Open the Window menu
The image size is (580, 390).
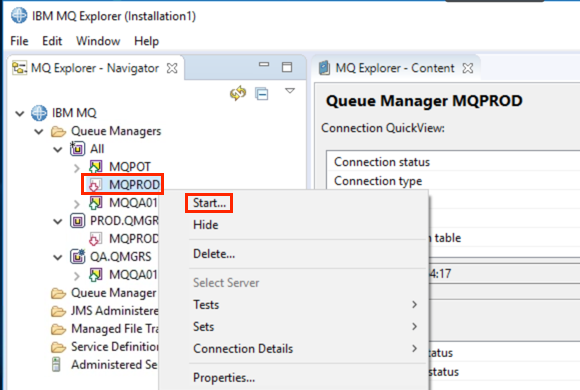point(98,41)
